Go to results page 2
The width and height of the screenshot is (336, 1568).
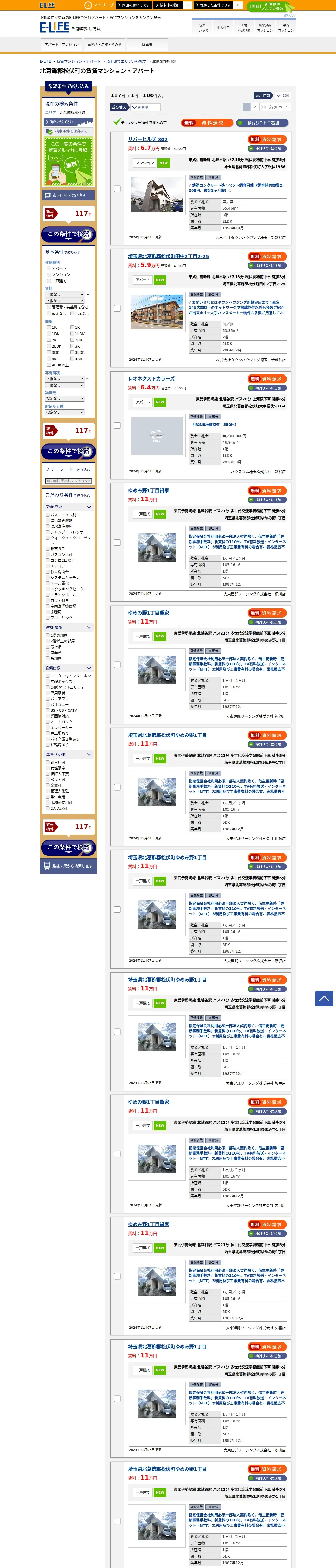(255, 107)
